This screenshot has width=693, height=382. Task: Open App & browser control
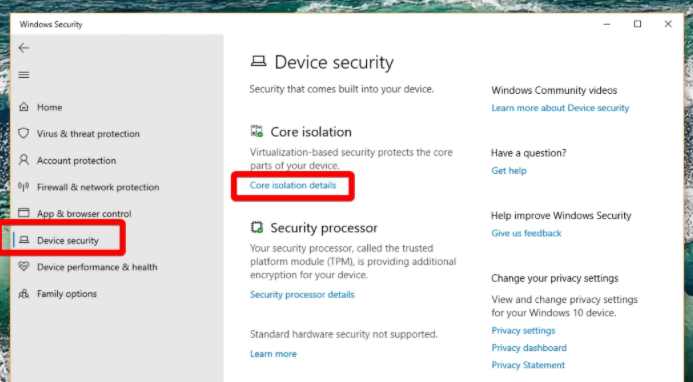(84, 214)
